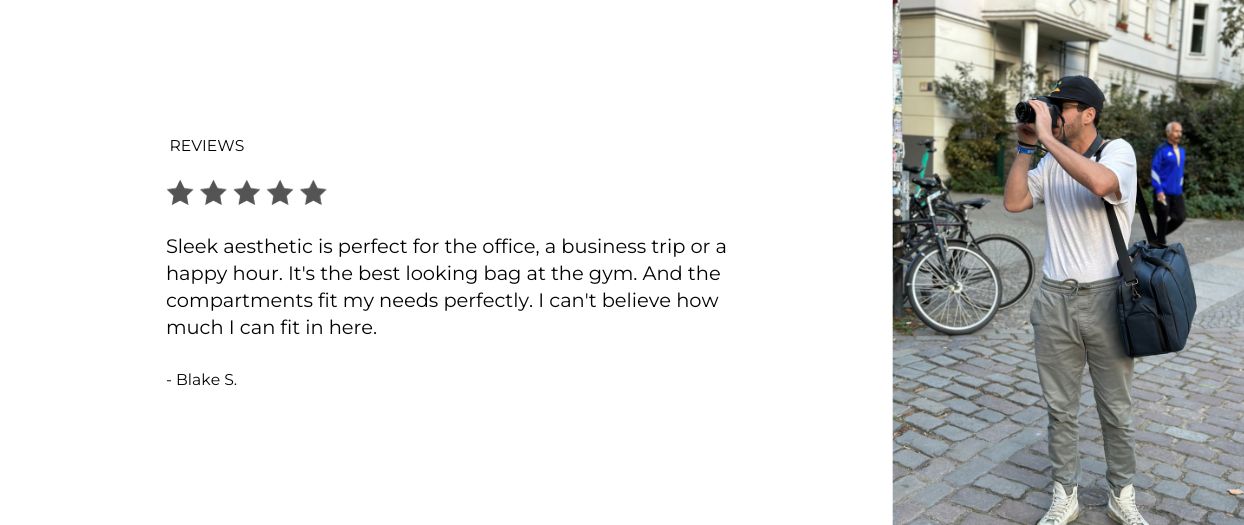Click the line beginning "happy hour"
1244x525 pixels.
click(443, 273)
